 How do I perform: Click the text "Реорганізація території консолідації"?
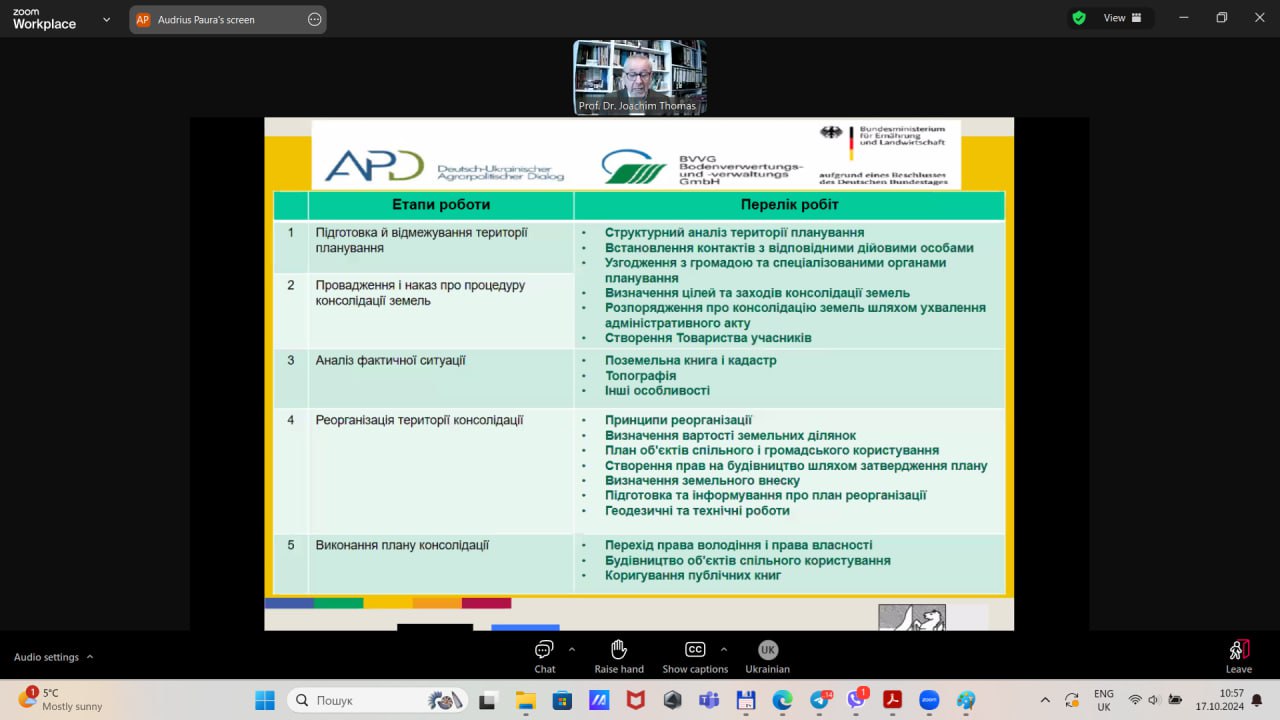coord(419,420)
